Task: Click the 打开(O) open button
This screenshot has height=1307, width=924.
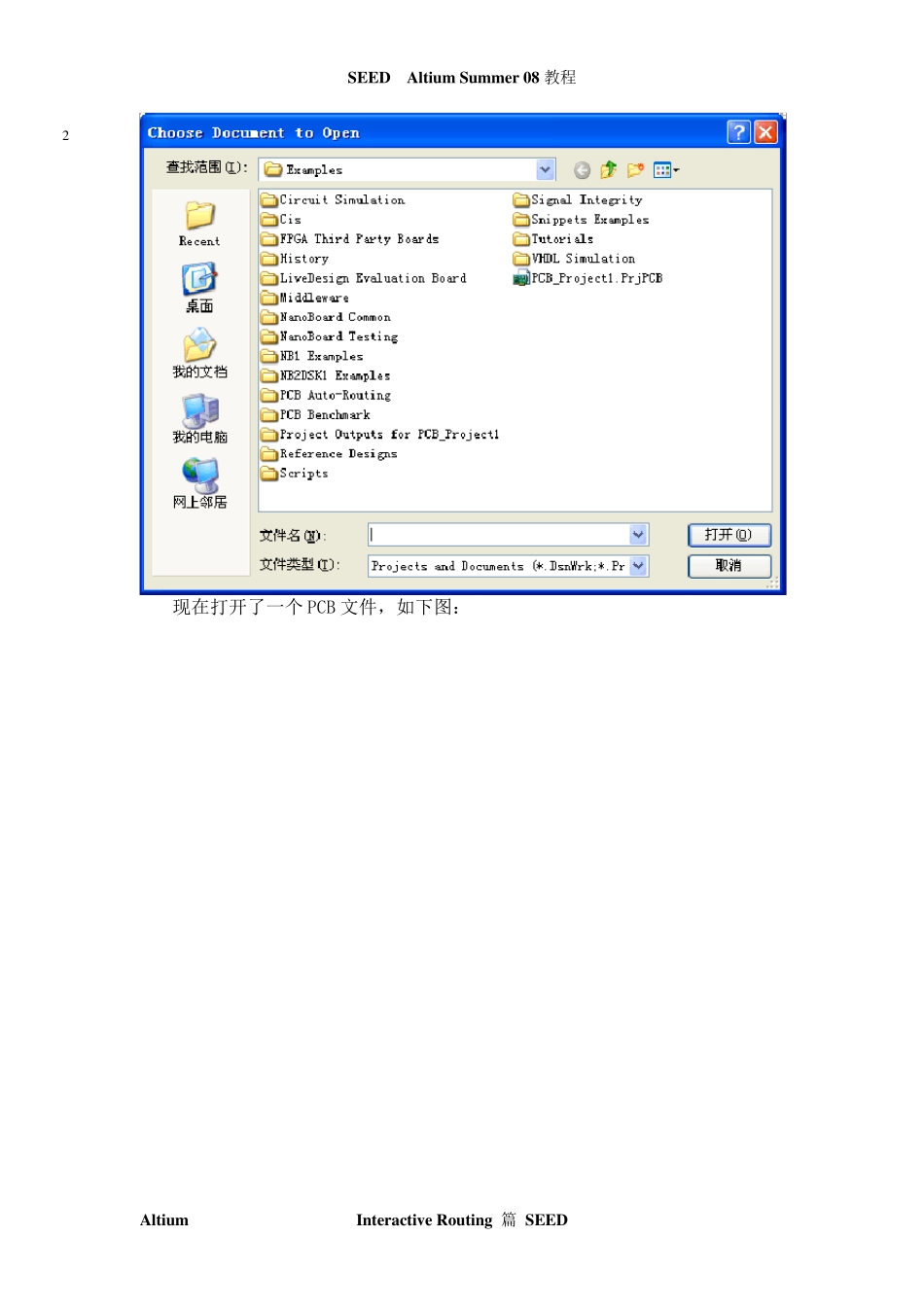Action: pyautogui.click(x=729, y=535)
